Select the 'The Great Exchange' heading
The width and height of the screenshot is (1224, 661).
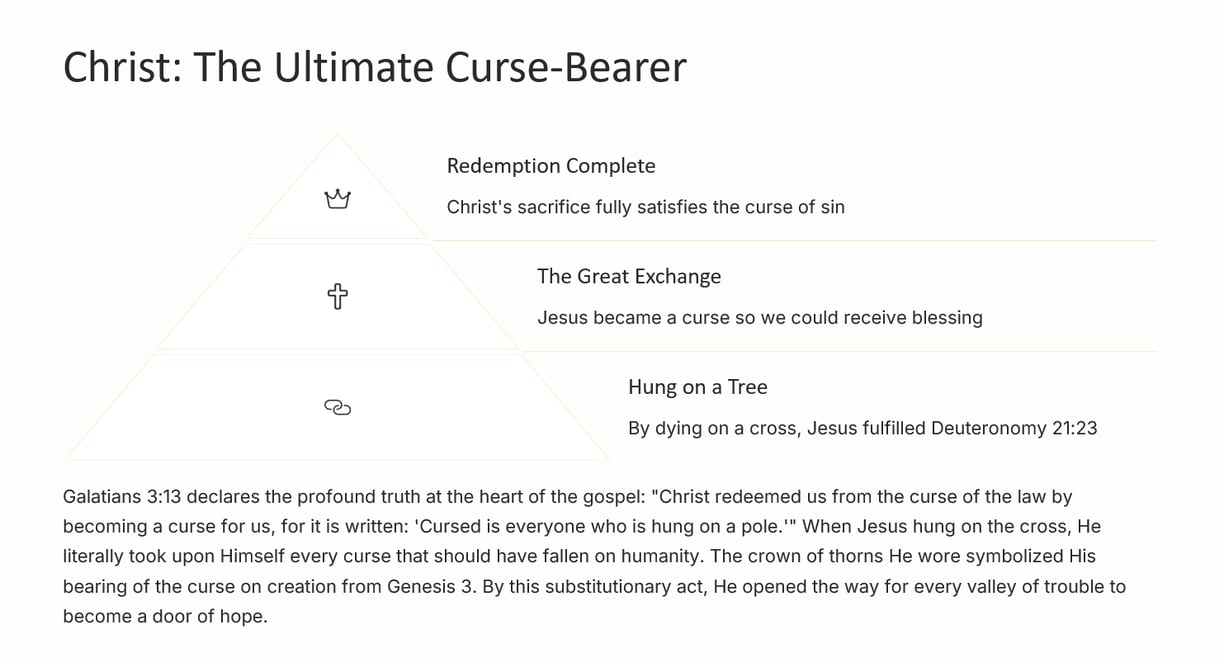click(629, 276)
